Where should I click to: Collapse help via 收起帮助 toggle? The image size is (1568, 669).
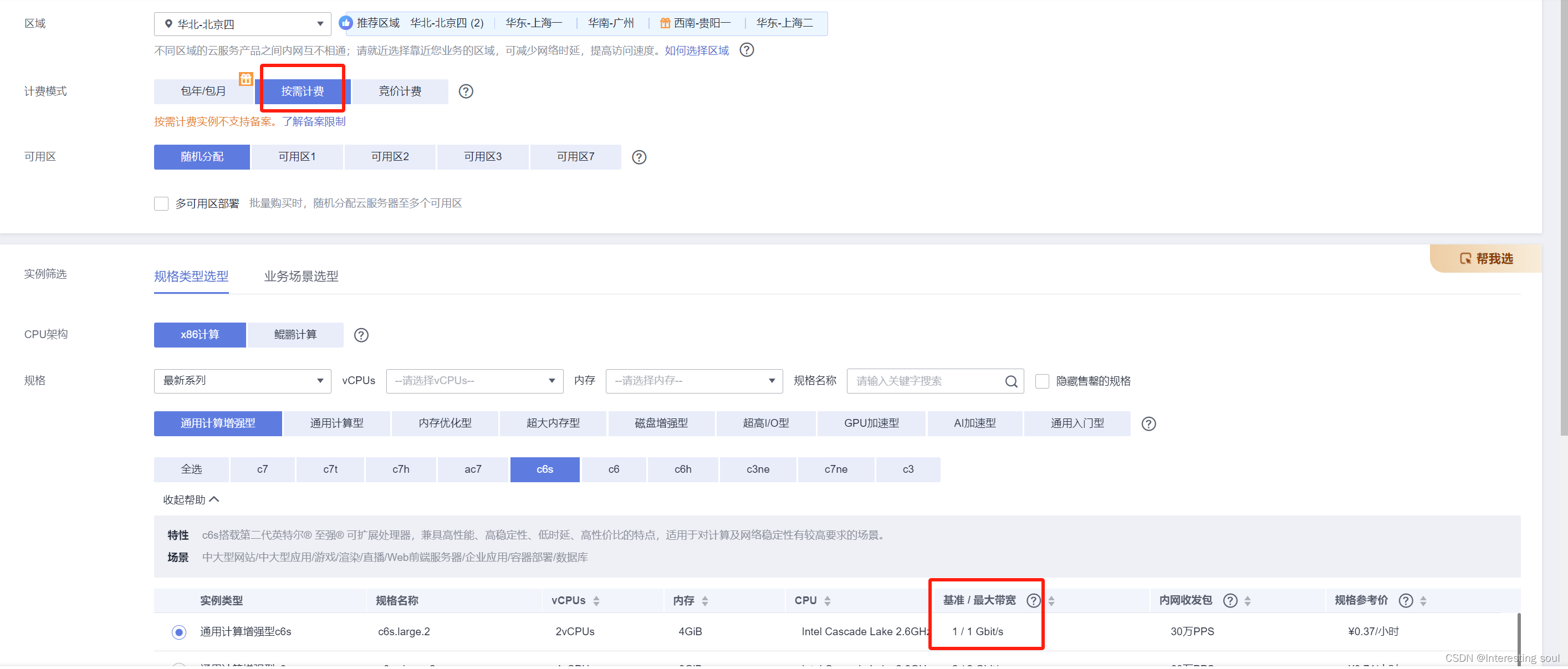[x=191, y=500]
